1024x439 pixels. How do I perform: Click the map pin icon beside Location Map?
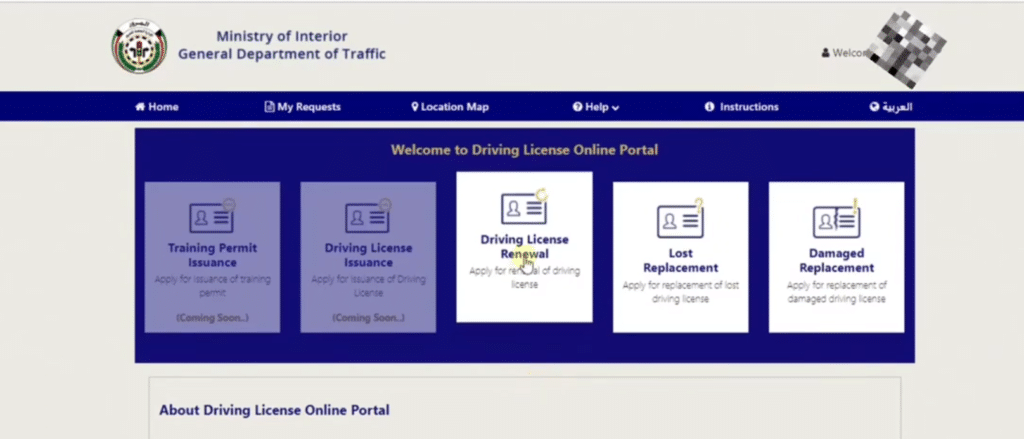(415, 106)
